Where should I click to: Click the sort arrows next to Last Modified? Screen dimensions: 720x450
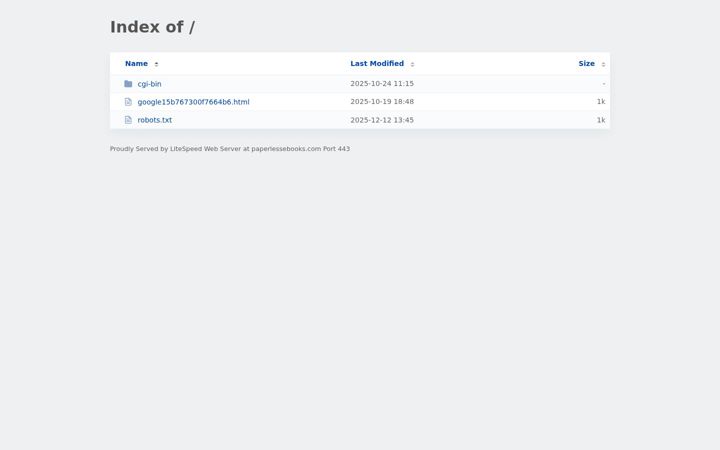tap(412, 64)
